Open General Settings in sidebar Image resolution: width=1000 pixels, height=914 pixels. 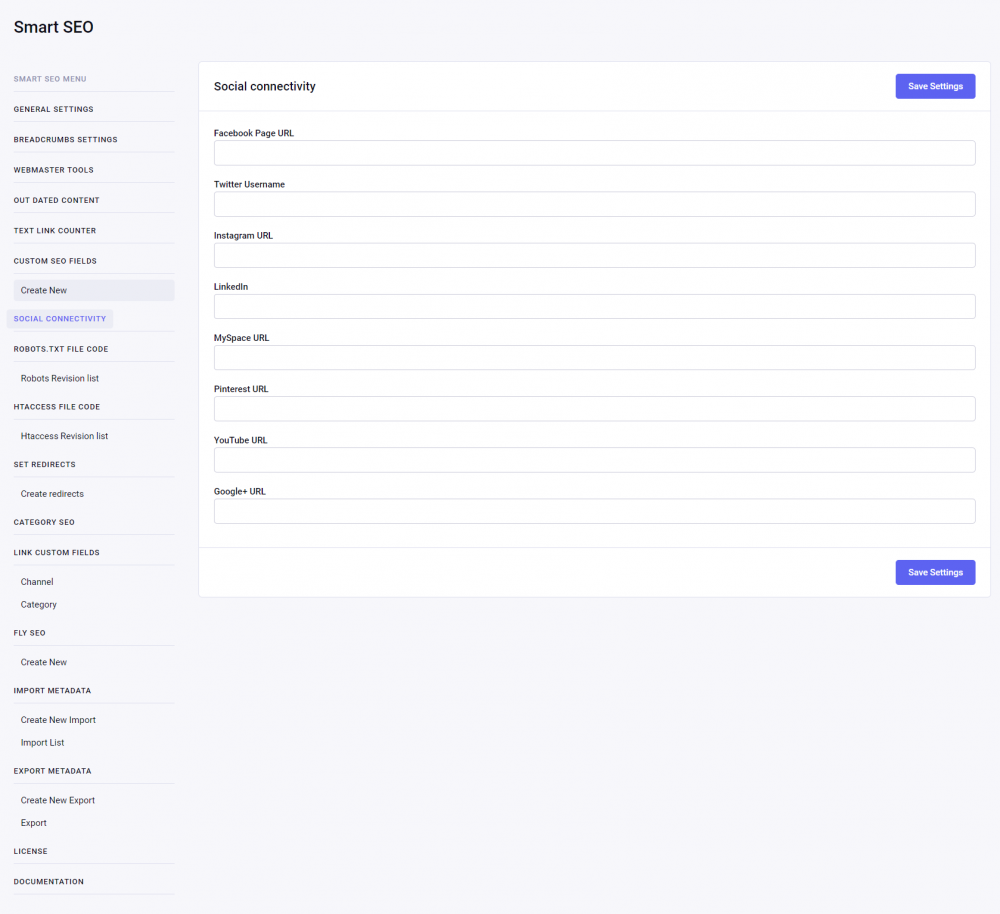click(53, 109)
